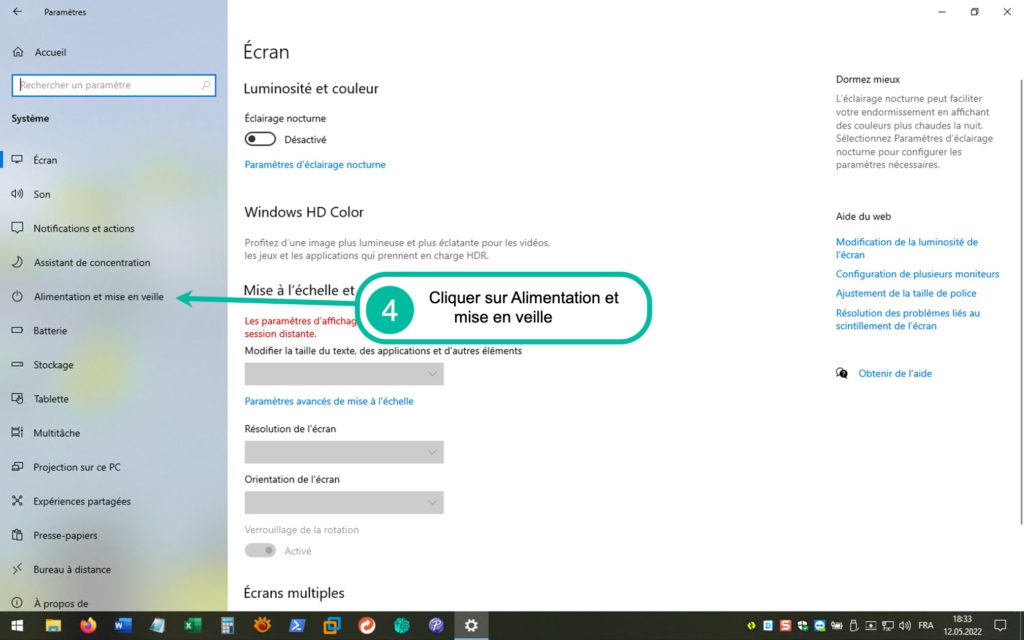Toggle the Éclairage nocturne switch
This screenshot has width=1024, height=640.
coord(260,140)
